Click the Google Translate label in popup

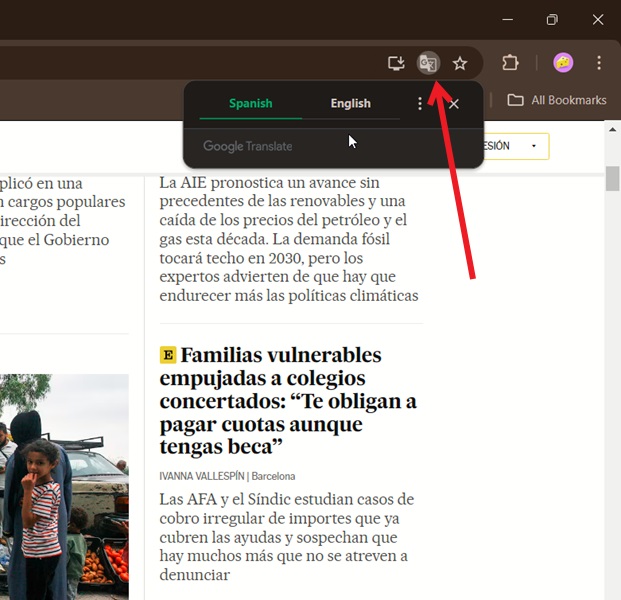pyautogui.click(x=248, y=146)
